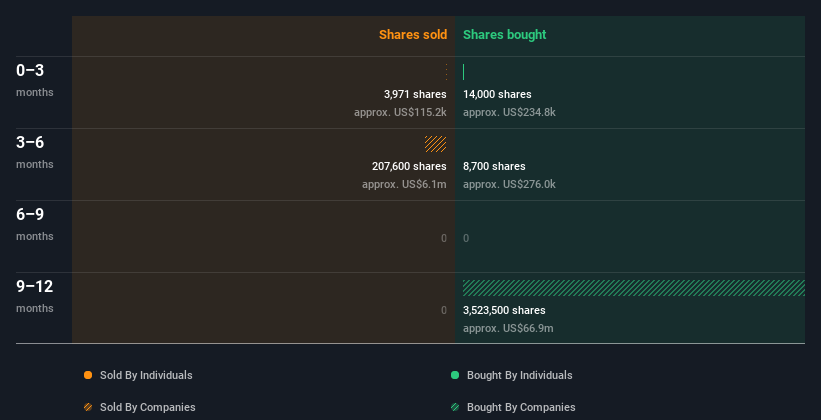Click the striped Sold By Companies legend icon
The image size is (821, 420).
click(x=88, y=407)
